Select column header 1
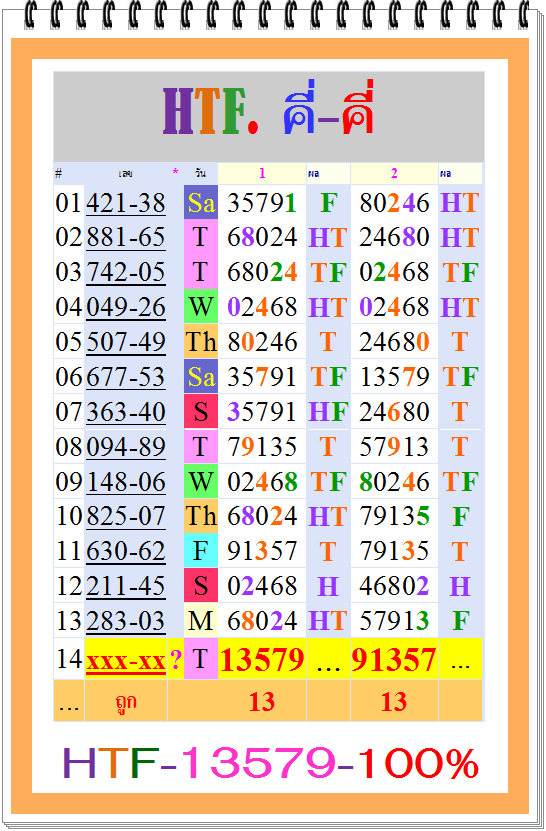Image resolution: width=546 pixels, height=831 pixels. [x=262, y=173]
